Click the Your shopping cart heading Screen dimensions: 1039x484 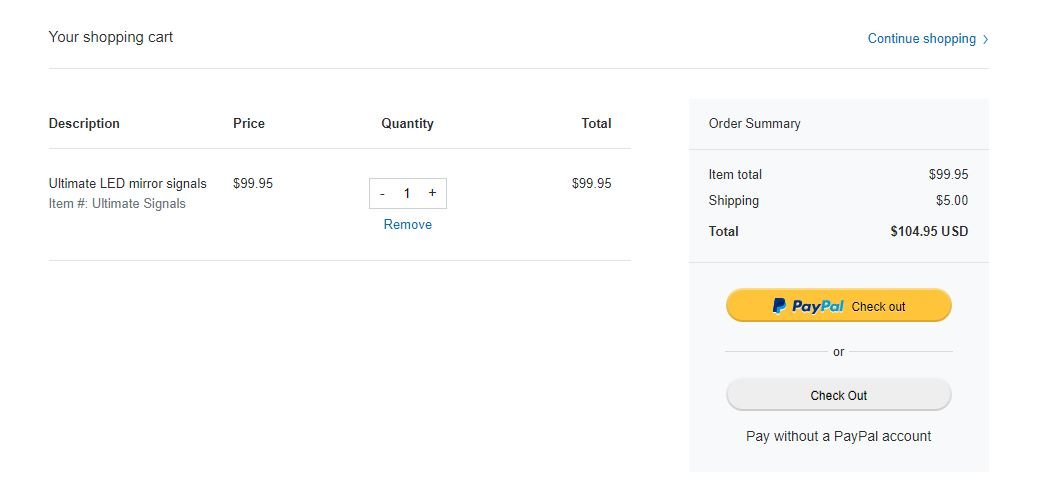[x=111, y=37]
